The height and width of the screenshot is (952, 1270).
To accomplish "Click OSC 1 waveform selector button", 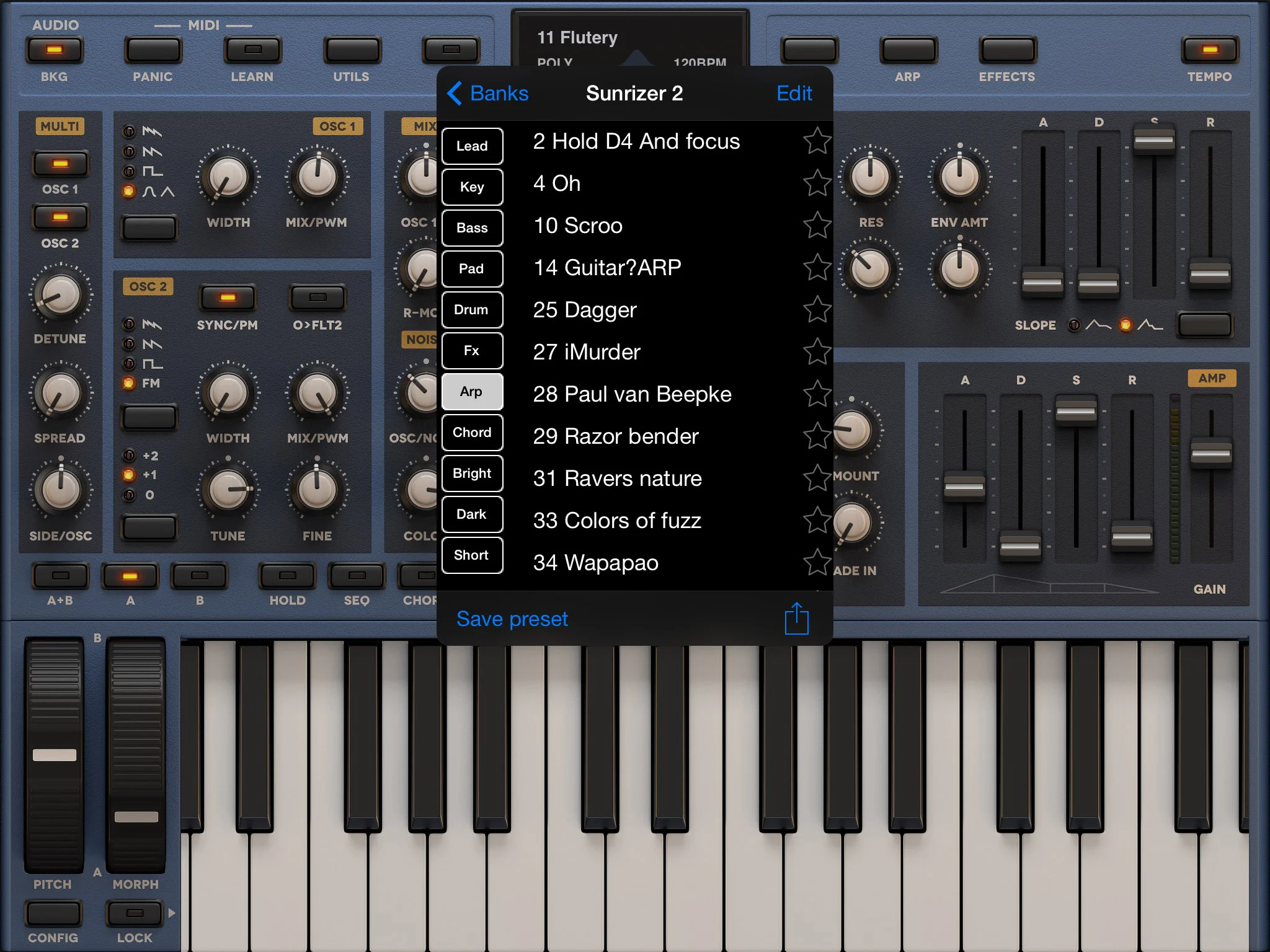I will click(x=149, y=227).
